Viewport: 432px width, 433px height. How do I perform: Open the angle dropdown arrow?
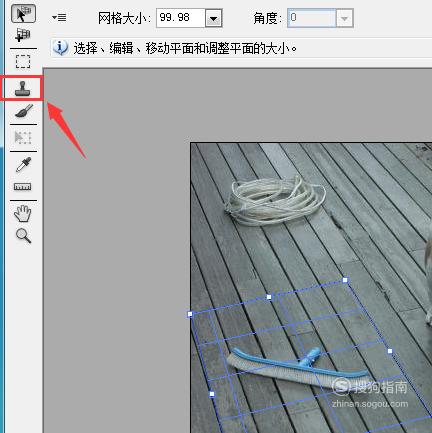pos(344,18)
